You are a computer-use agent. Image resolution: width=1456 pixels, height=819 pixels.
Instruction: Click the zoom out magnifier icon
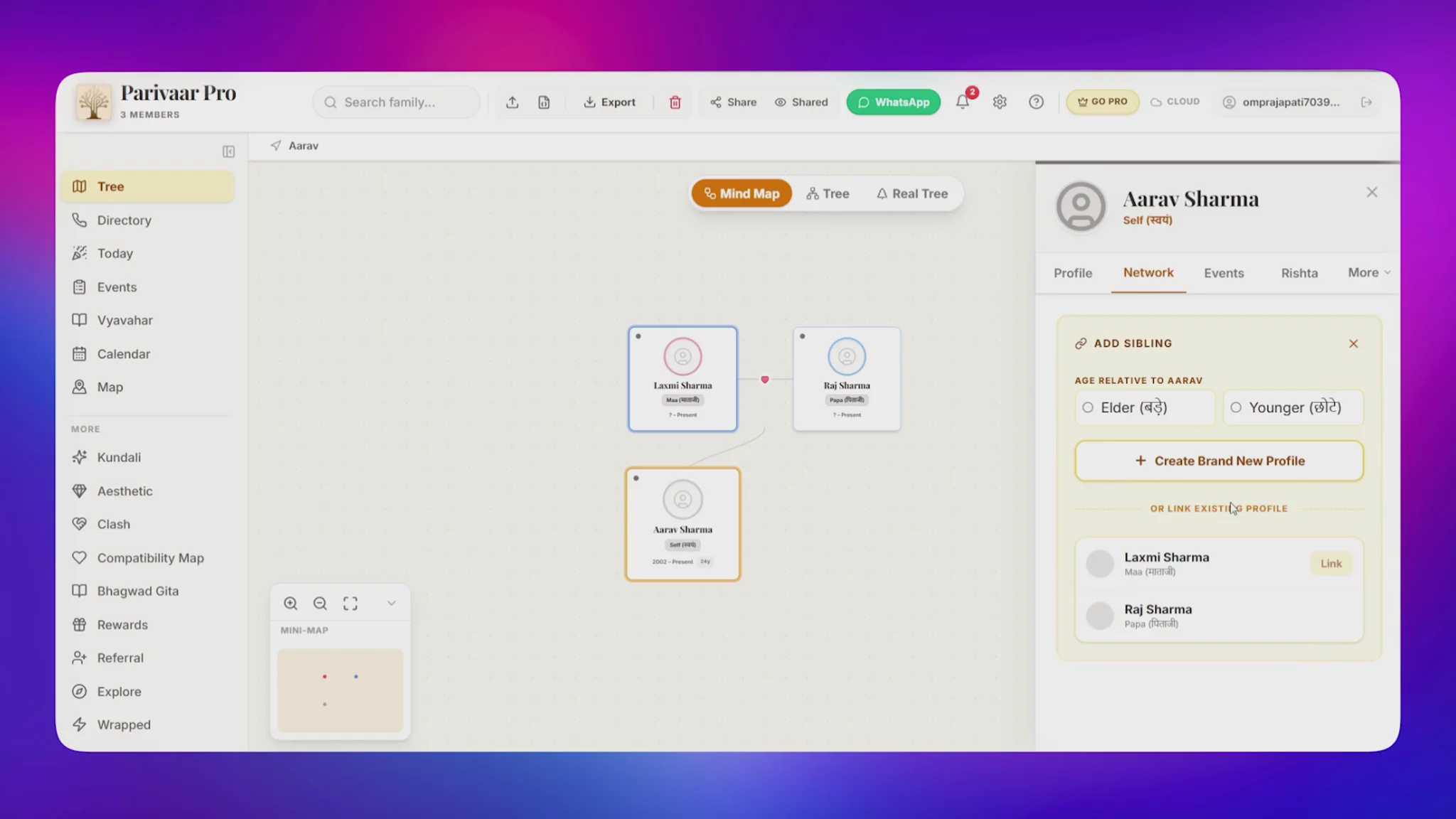pos(320,604)
